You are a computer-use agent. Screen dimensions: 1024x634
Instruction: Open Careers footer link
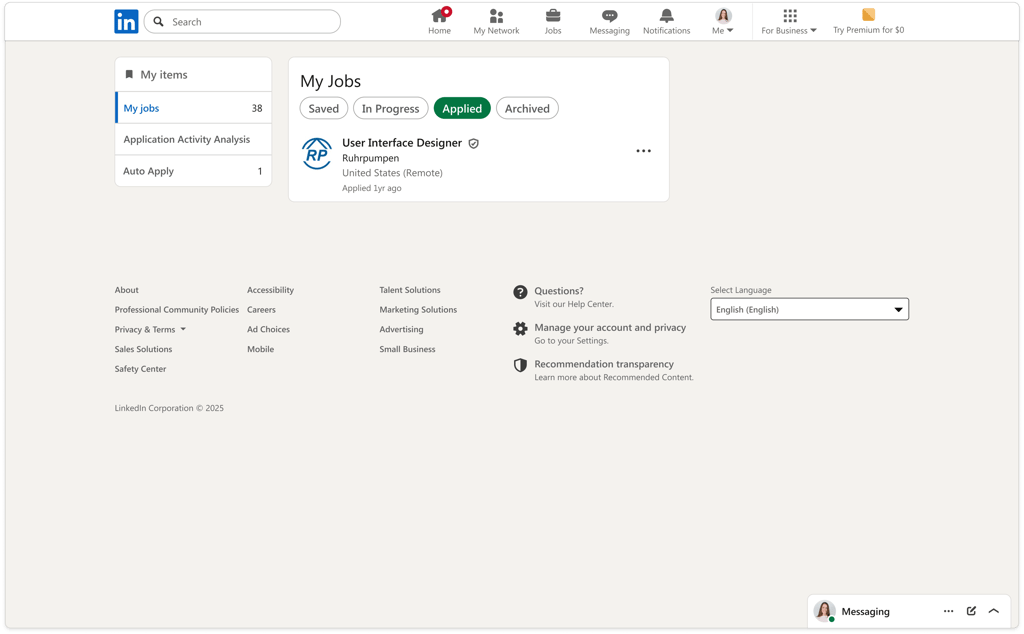(x=261, y=309)
